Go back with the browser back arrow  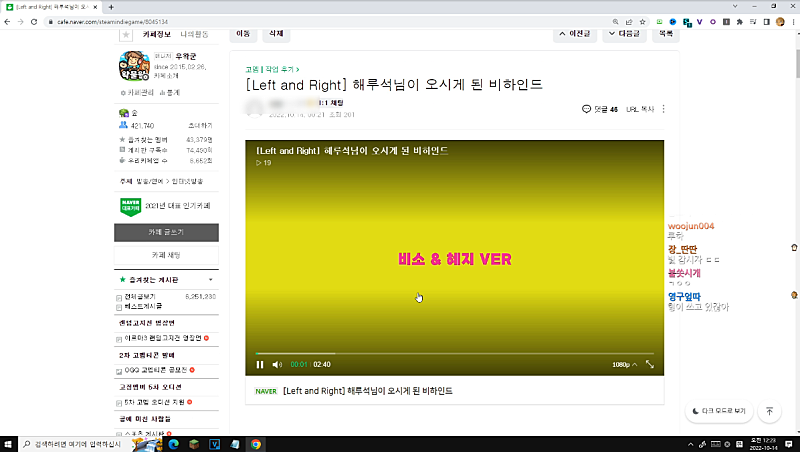(x=7, y=22)
